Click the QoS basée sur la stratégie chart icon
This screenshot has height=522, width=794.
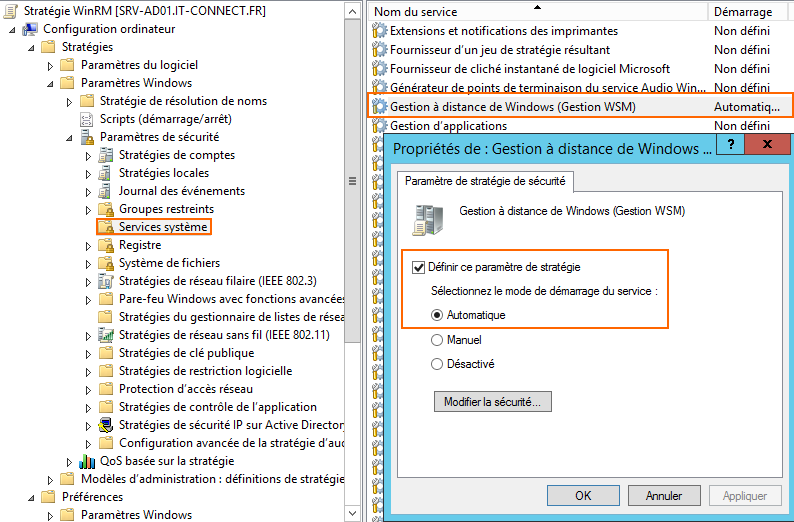(87, 461)
